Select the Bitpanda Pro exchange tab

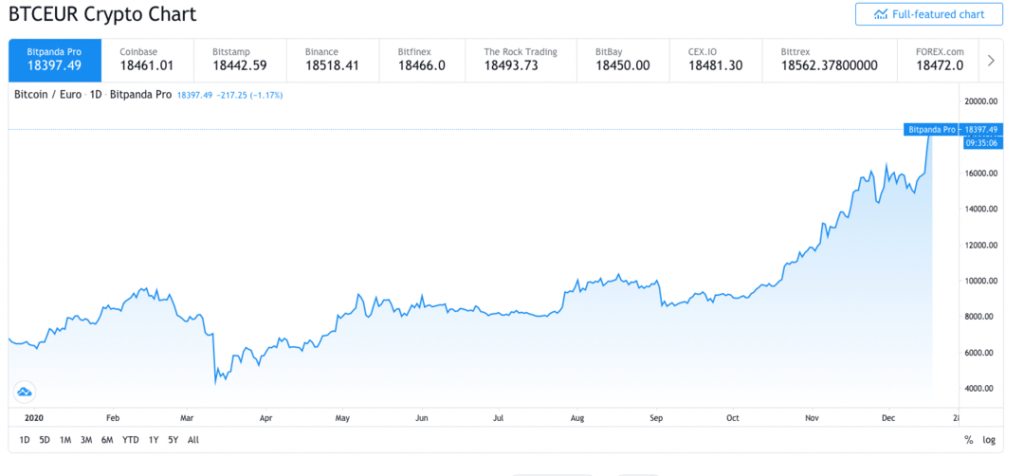coord(55,60)
